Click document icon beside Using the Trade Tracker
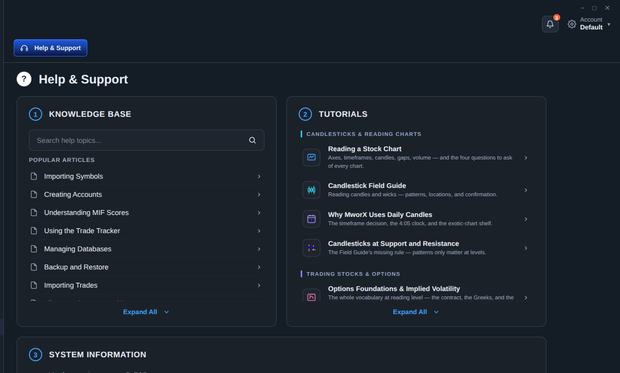This screenshot has width=620, height=373. 34,231
